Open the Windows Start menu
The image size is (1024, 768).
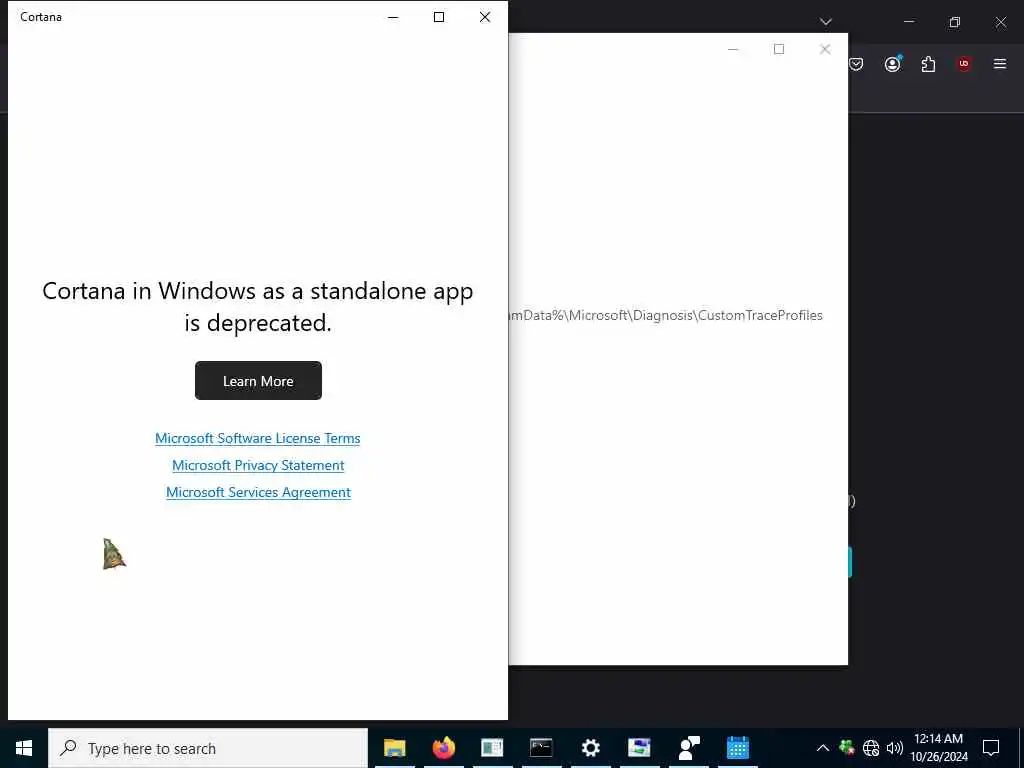(24, 748)
